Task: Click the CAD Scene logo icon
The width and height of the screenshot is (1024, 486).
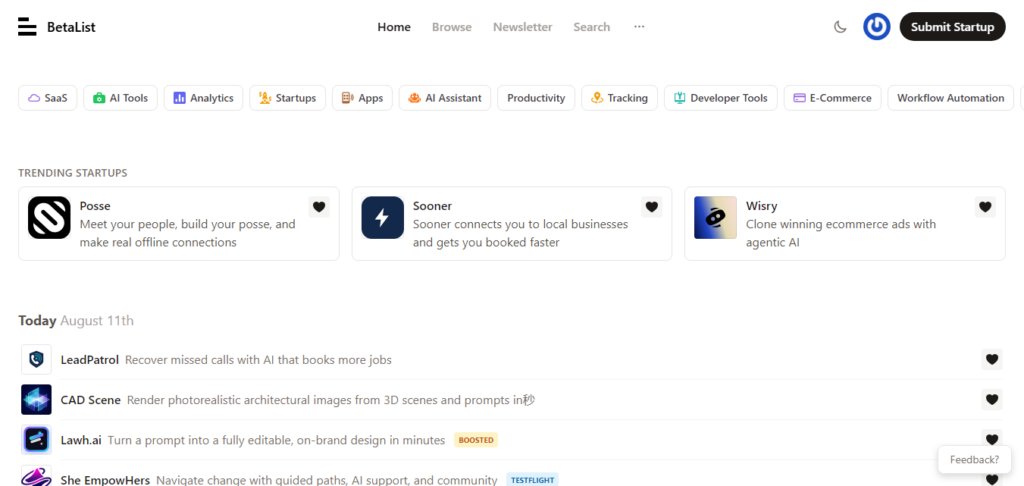Action: pyautogui.click(x=37, y=400)
